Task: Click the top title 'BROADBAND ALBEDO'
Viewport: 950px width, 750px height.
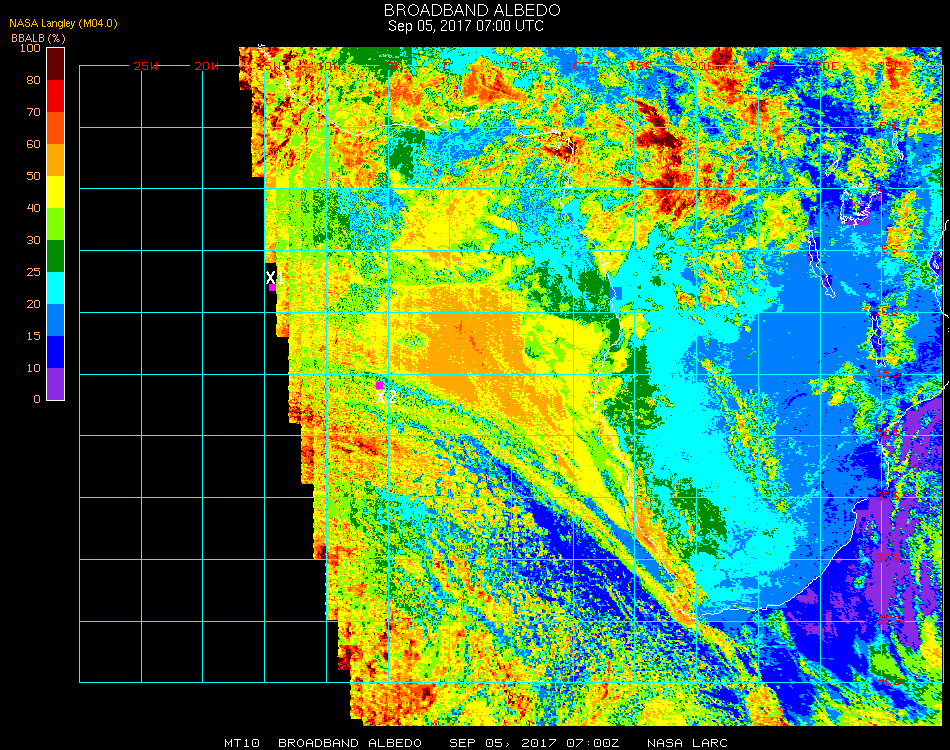Action: tap(472, 10)
